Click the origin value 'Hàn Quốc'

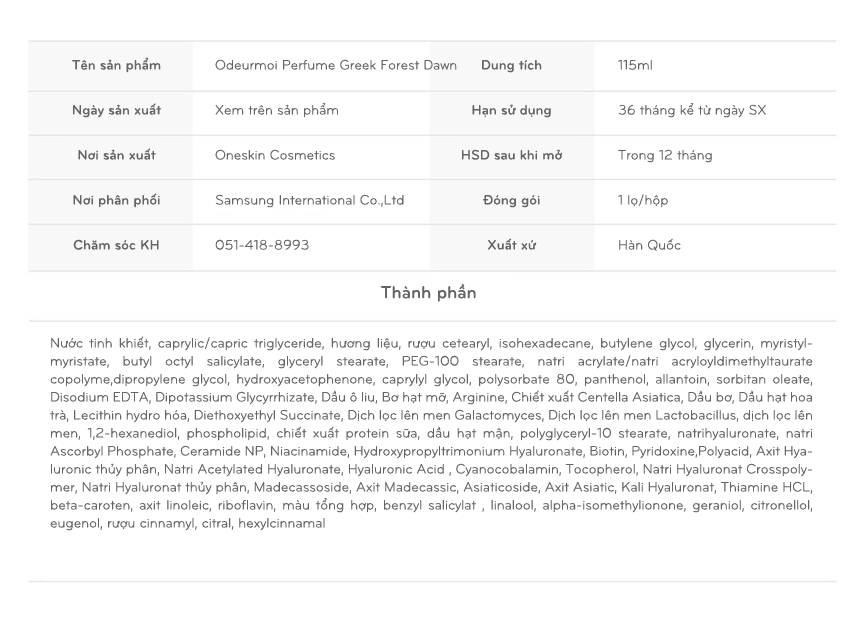tap(649, 246)
